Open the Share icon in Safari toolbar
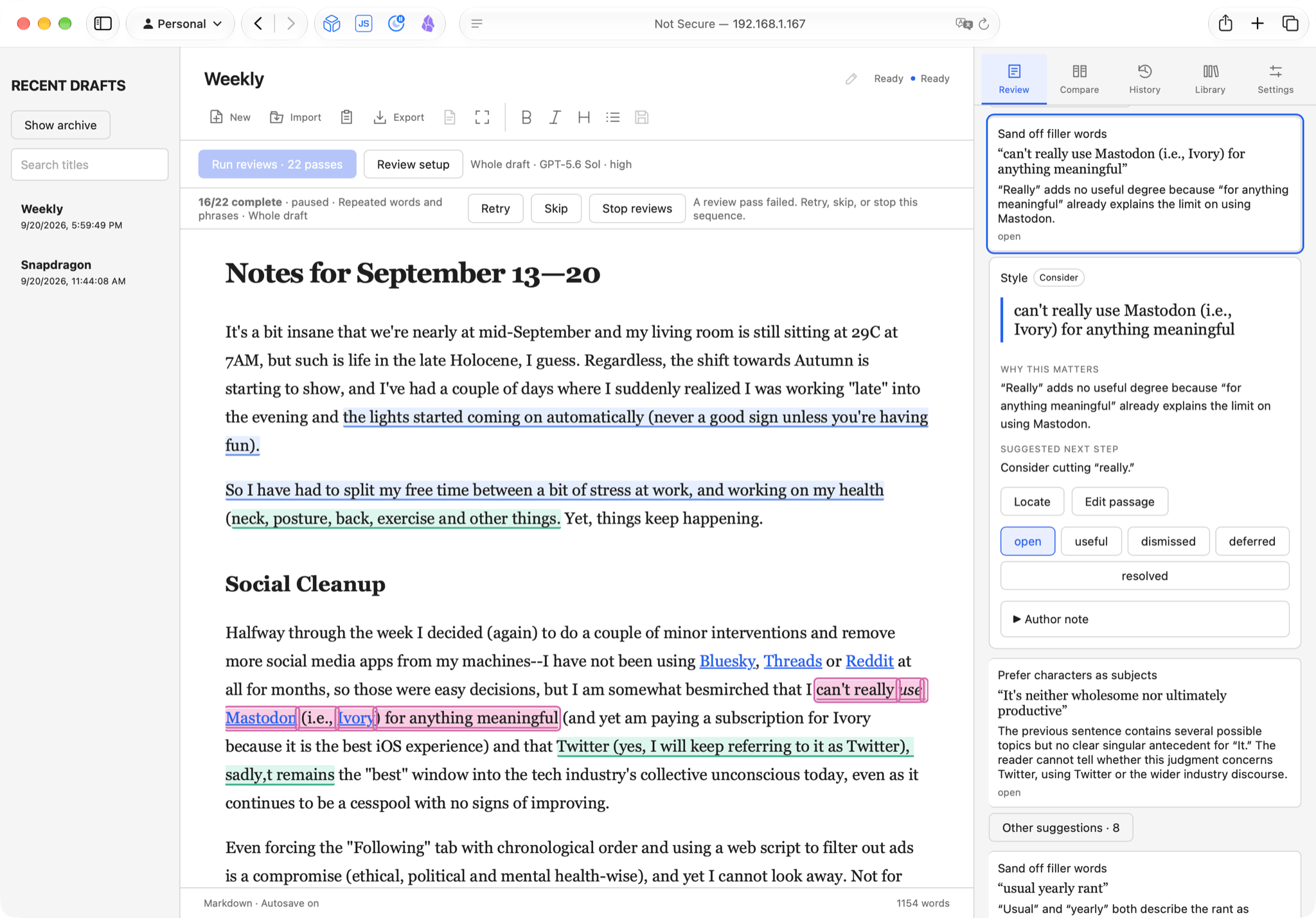Image resolution: width=1316 pixels, height=918 pixels. (1225, 24)
